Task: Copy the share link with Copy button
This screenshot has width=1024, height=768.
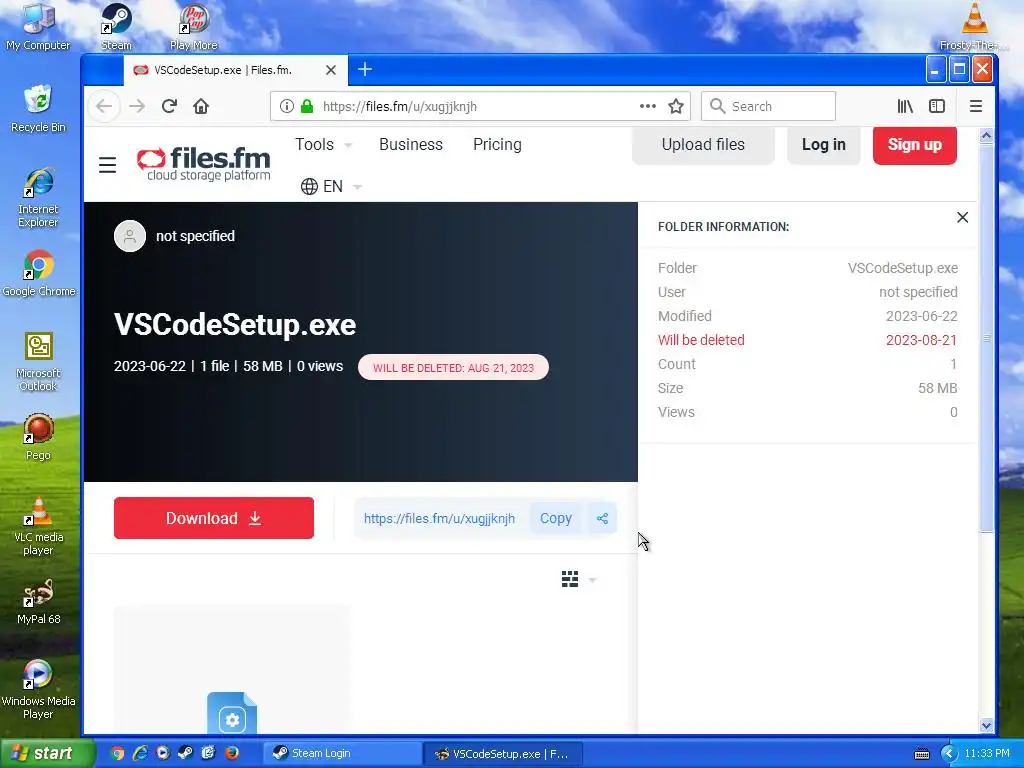Action: 556,519
